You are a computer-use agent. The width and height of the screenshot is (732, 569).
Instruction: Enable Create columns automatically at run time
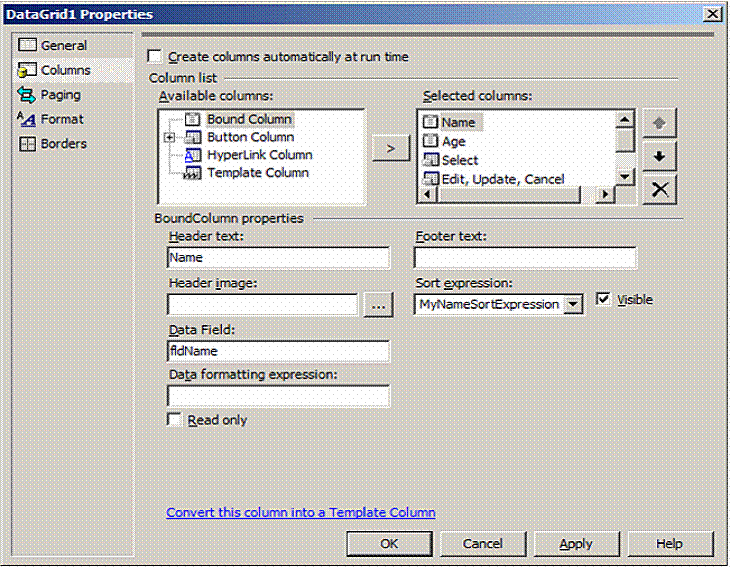pyautogui.click(x=155, y=56)
